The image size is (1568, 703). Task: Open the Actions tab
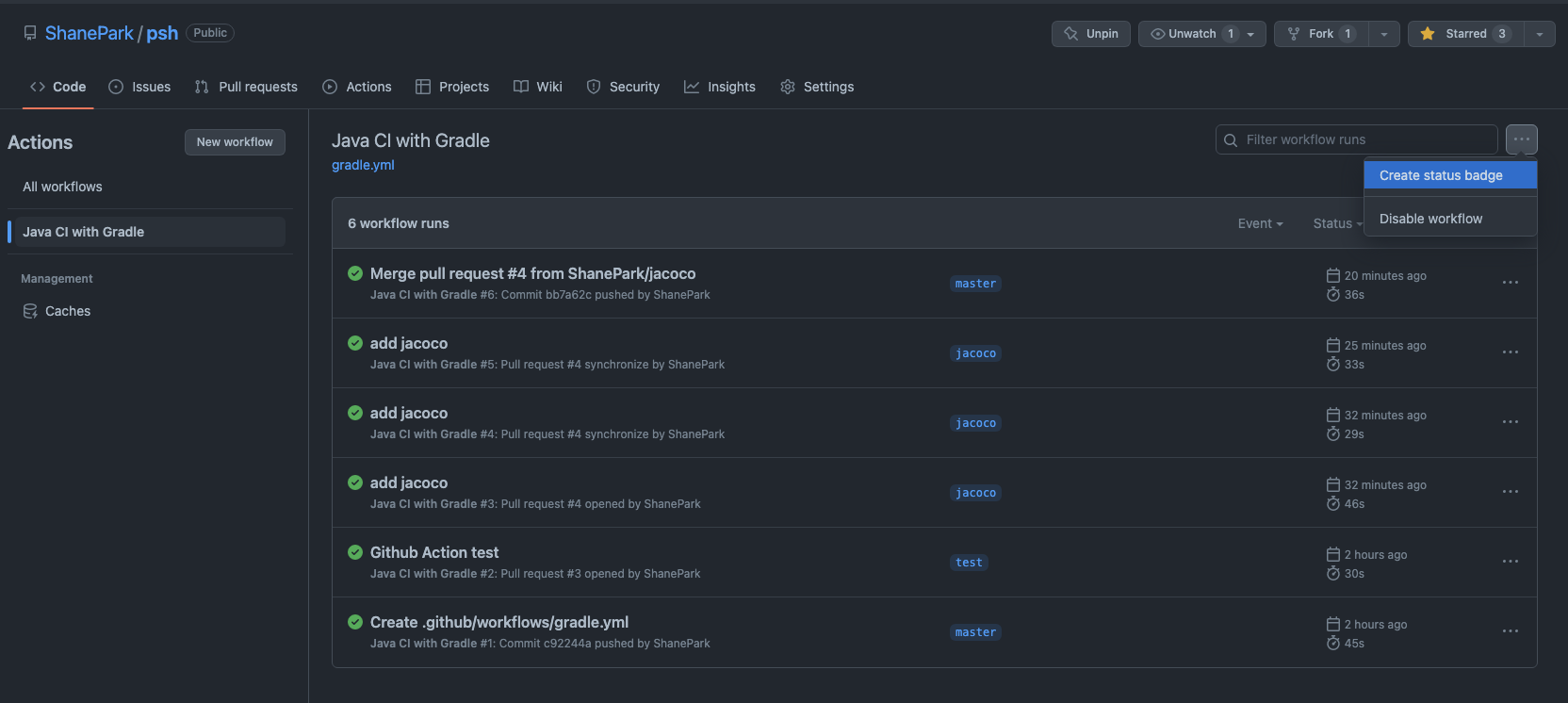click(x=357, y=87)
